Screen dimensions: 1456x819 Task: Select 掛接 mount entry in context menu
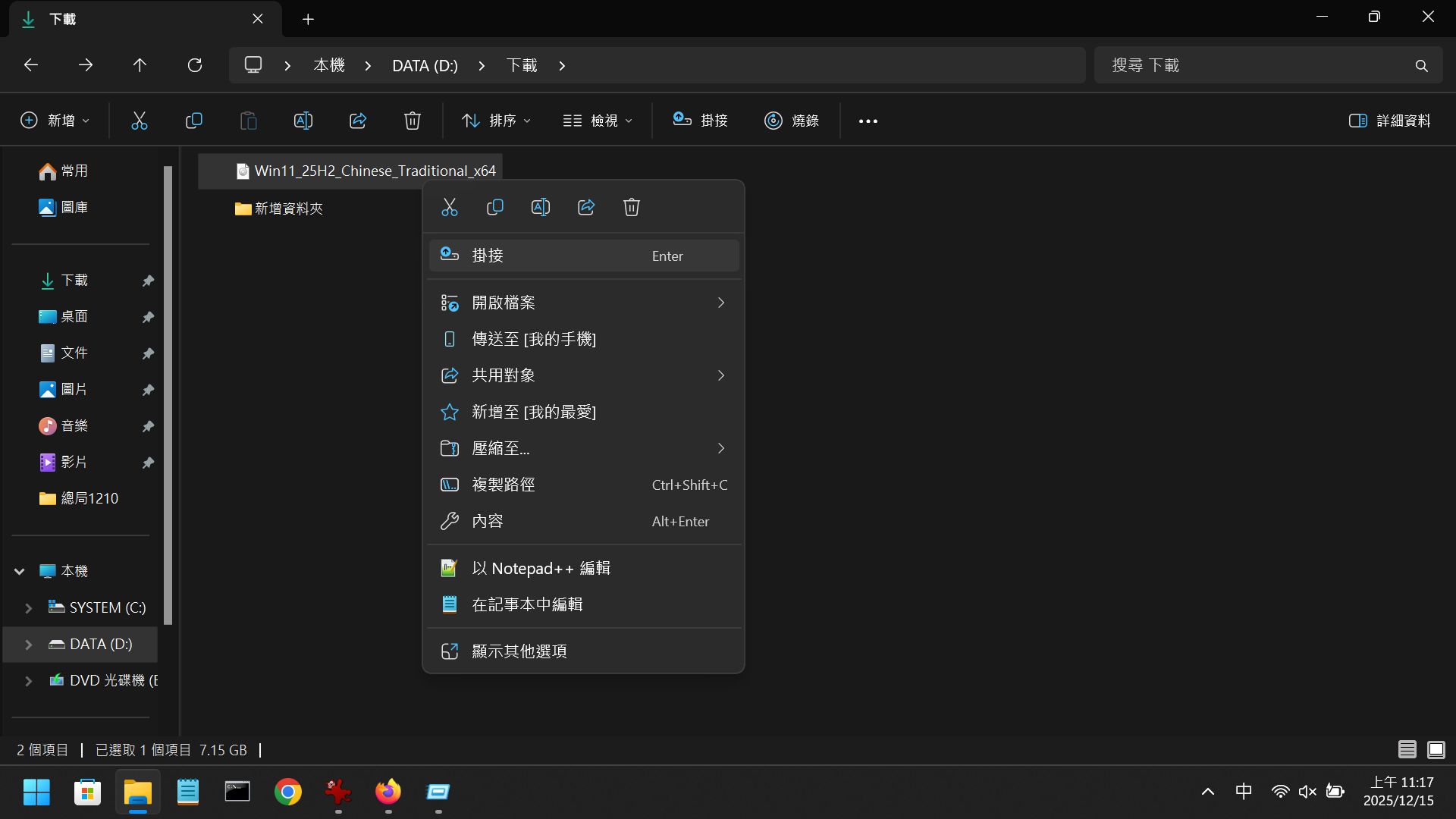pyautogui.click(x=584, y=256)
